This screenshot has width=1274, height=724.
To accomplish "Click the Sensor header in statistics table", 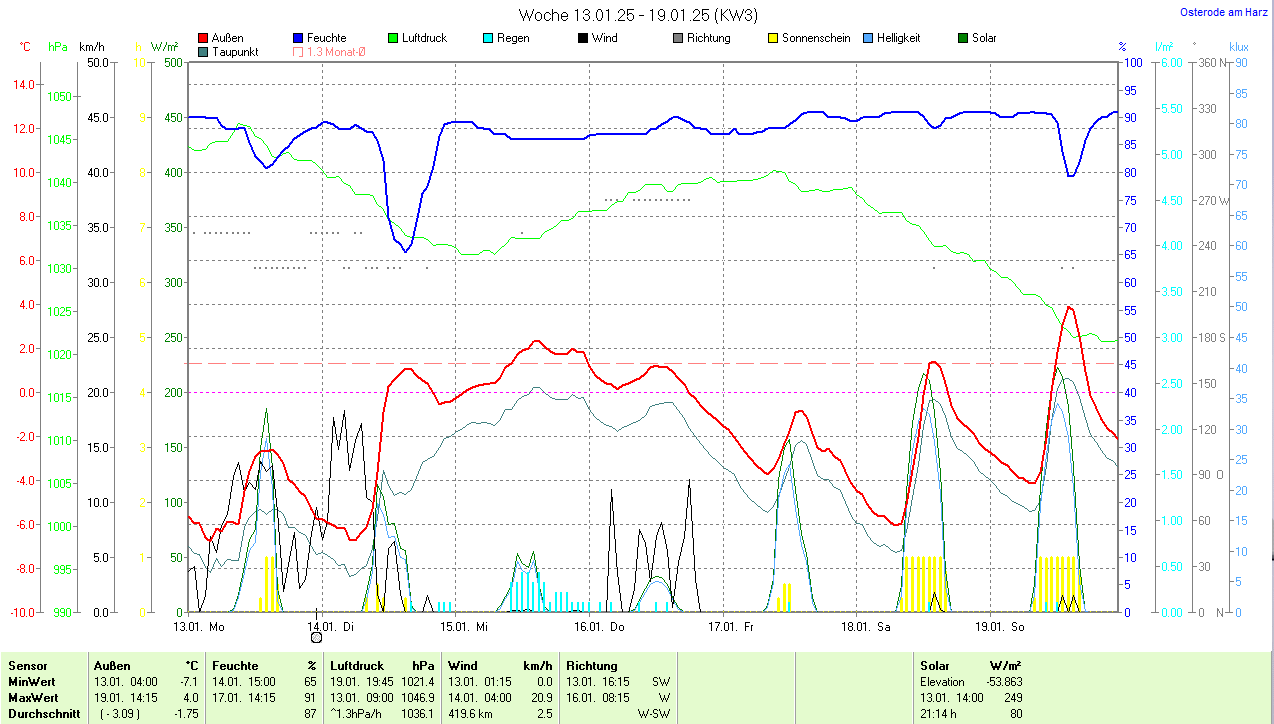I will [x=28, y=665].
